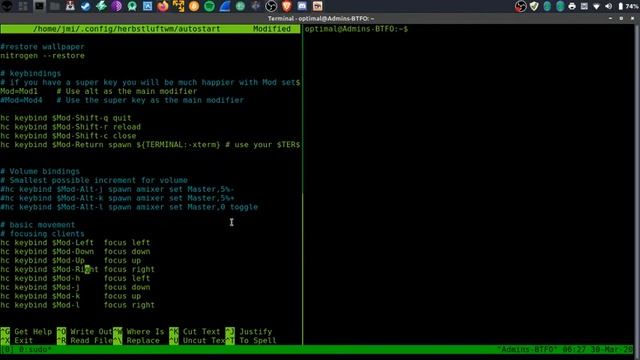Click nano's 'Where Is' shortcut label
This screenshot has height=360, width=640.
145,332
